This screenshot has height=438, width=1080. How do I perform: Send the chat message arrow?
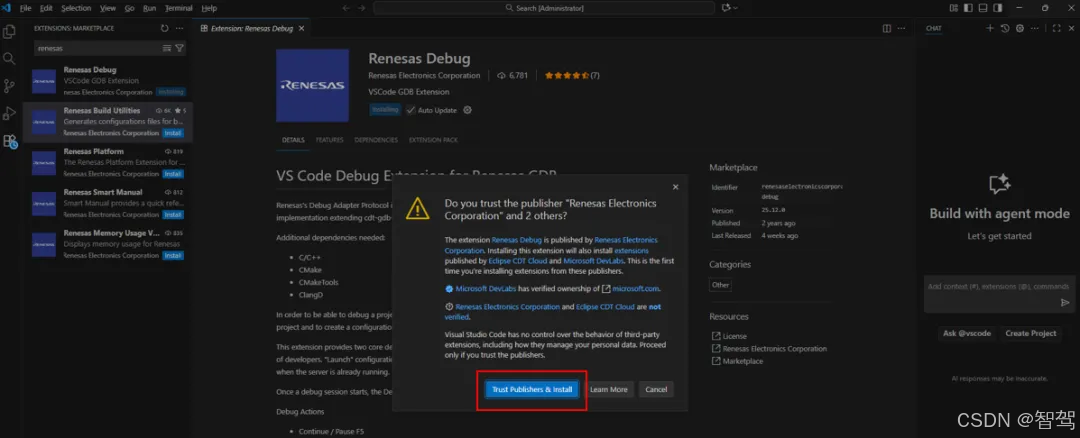[x=1065, y=302]
